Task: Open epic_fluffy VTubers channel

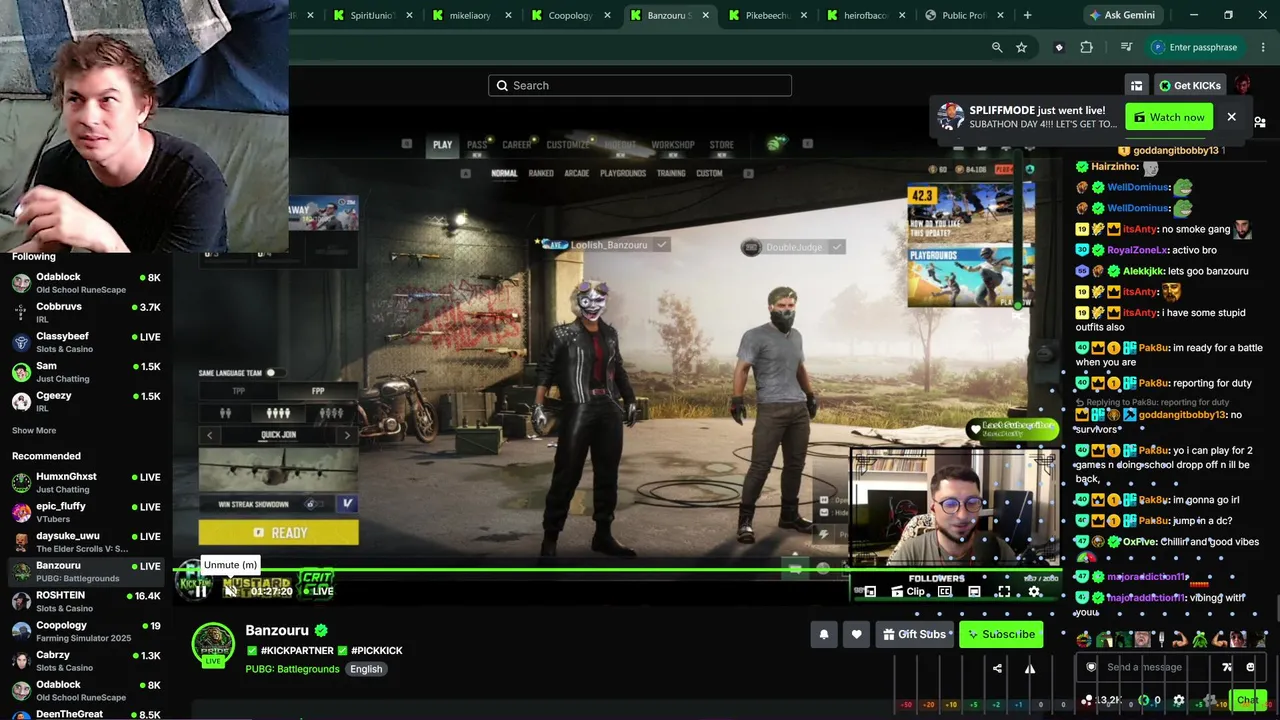Action: [x=85, y=512]
